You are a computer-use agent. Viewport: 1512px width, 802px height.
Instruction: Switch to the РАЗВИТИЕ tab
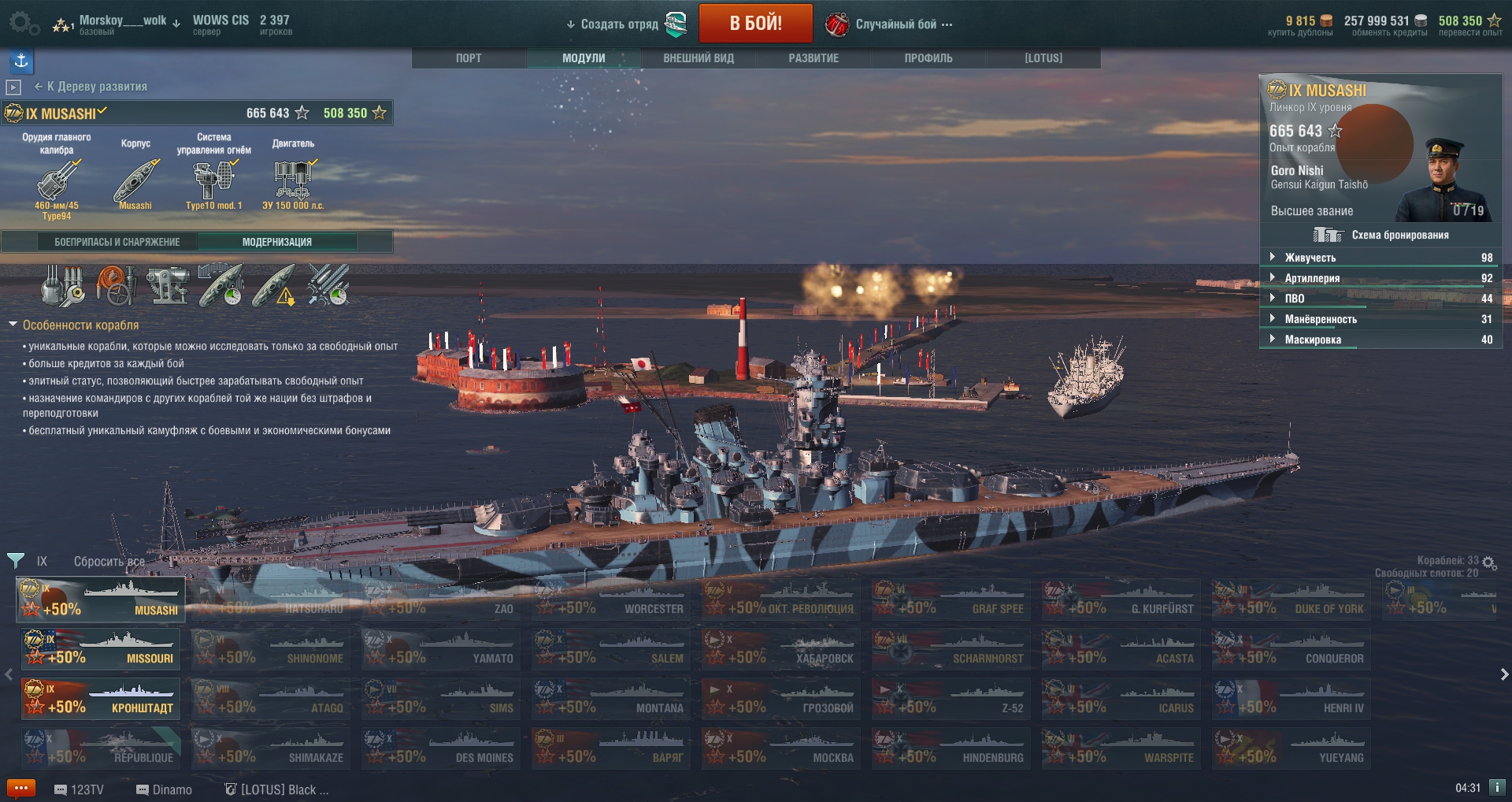[813, 58]
